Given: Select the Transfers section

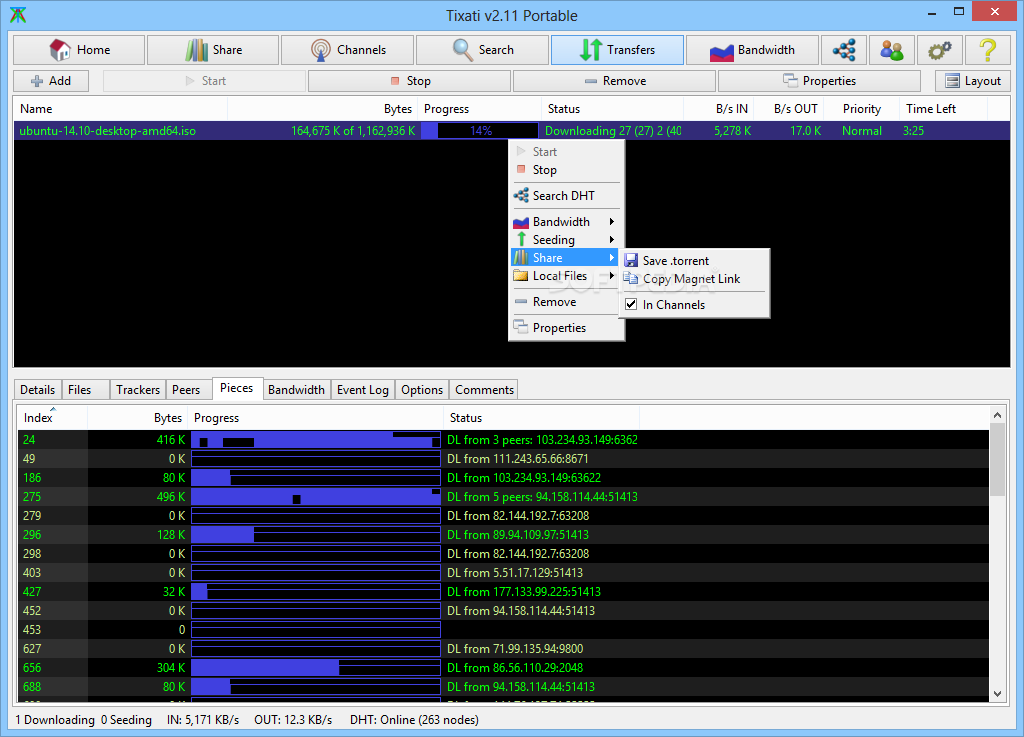Looking at the screenshot, I should point(617,50).
